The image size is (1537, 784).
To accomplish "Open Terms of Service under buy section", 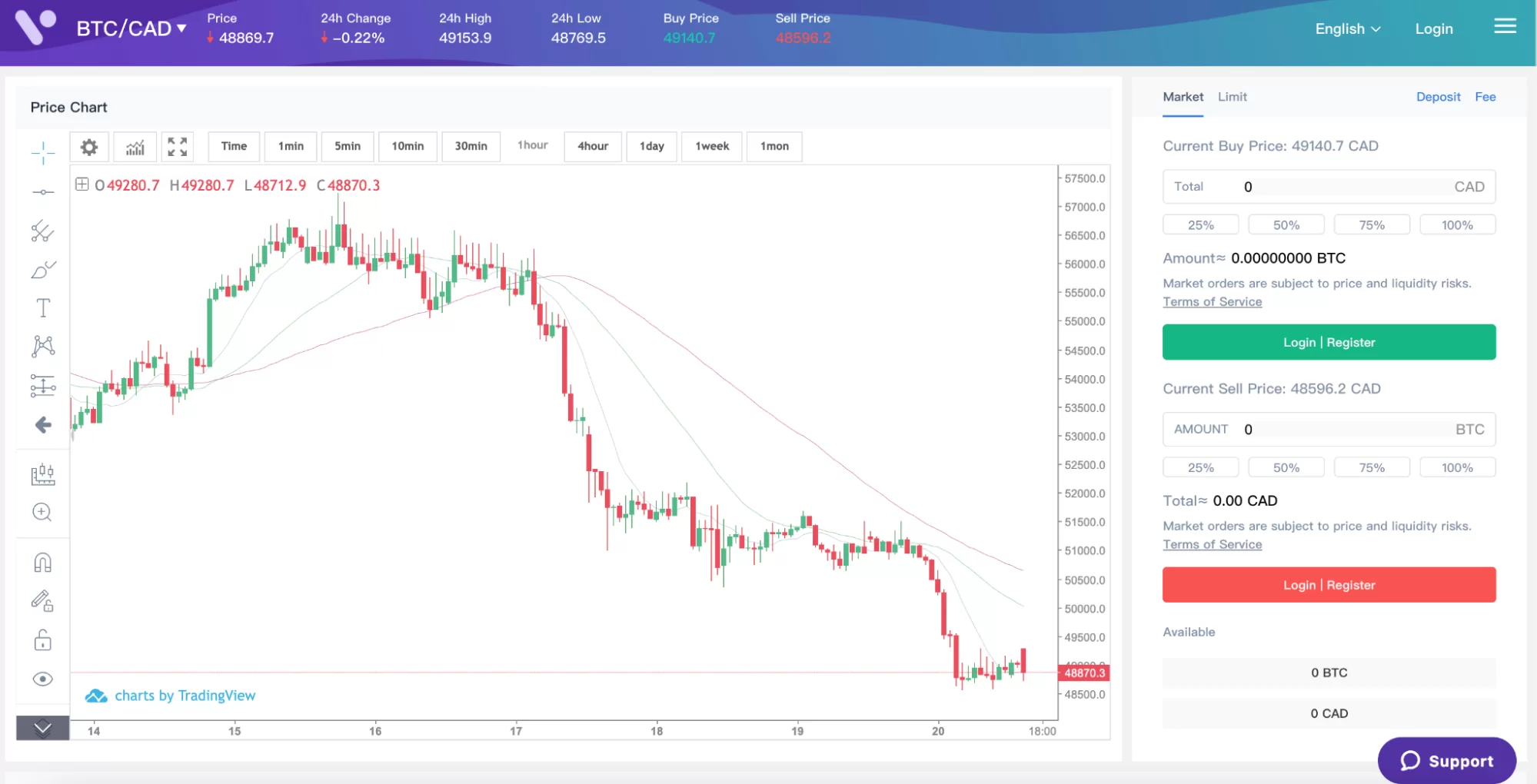I will tap(1212, 302).
